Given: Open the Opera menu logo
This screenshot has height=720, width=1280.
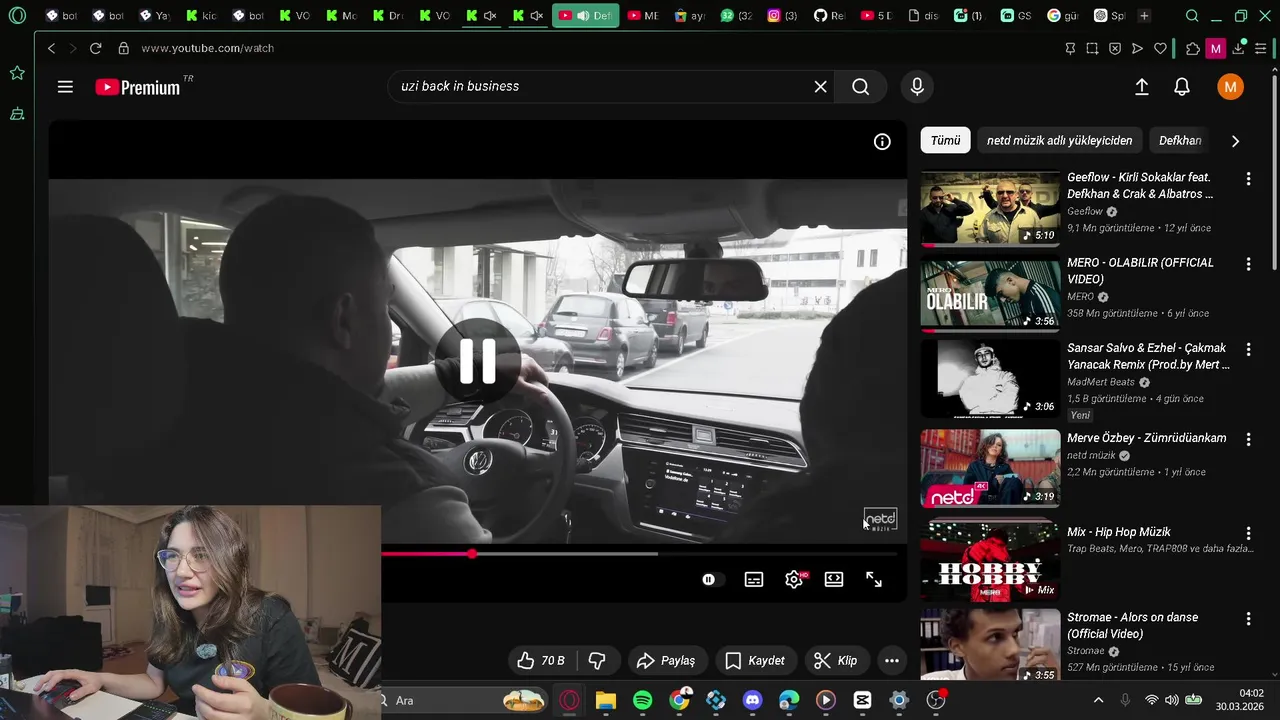Looking at the screenshot, I should click(x=17, y=16).
